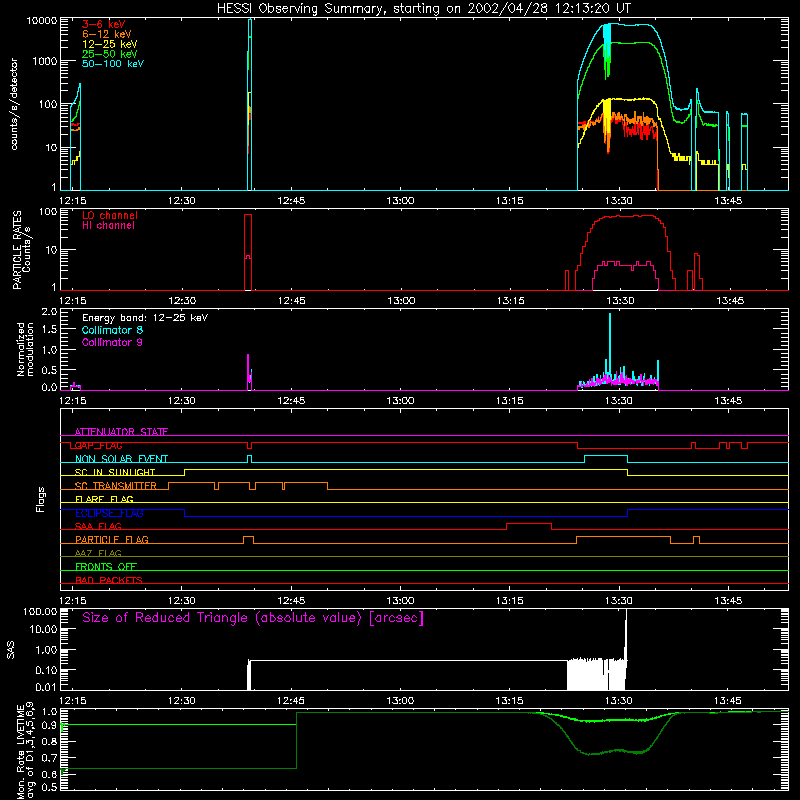Select the 12-25 keV legend label
This screenshot has width=800, height=800.
110,44
